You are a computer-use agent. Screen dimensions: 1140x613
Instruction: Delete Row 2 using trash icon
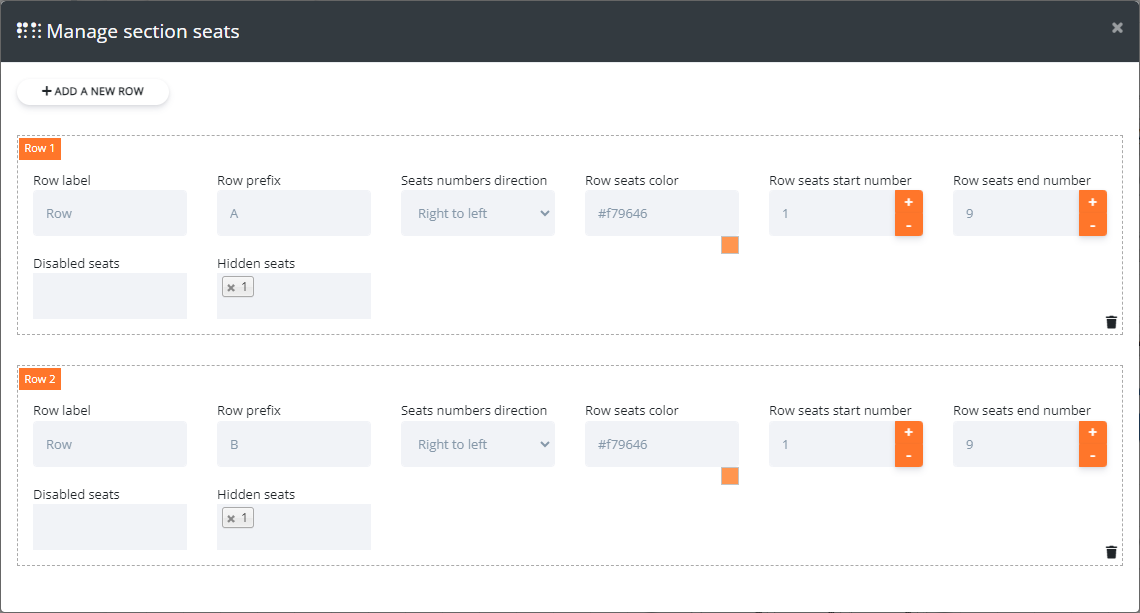pyautogui.click(x=1111, y=552)
